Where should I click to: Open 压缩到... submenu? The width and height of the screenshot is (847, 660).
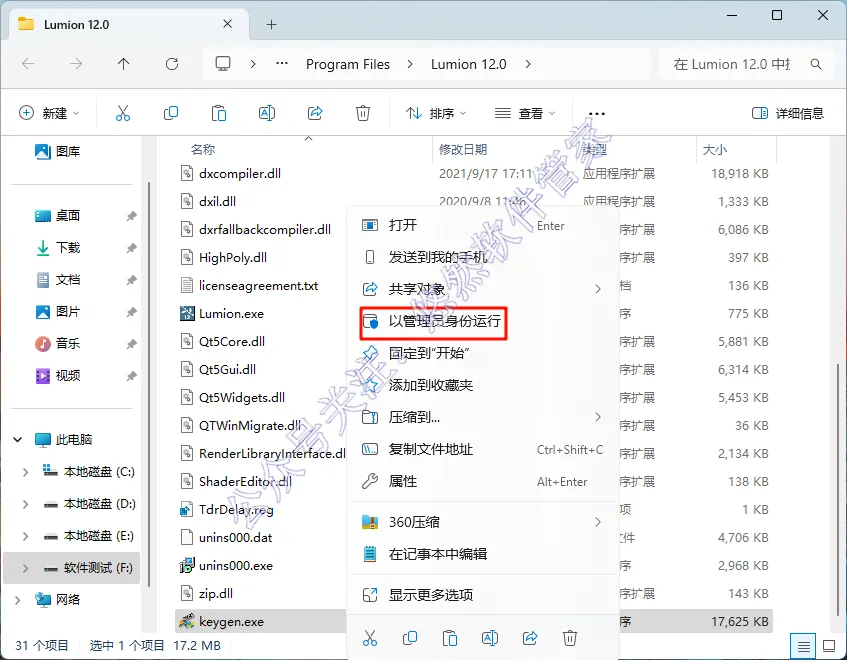click(482, 417)
